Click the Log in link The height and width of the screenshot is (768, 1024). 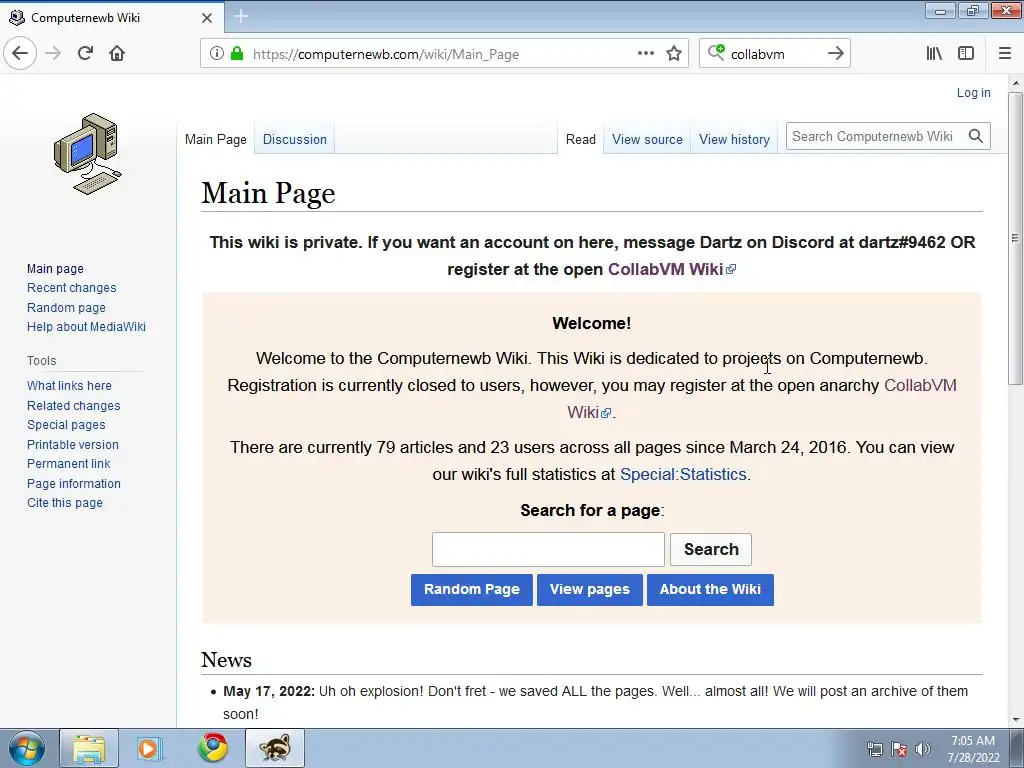pyautogui.click(x=973, y=93)
